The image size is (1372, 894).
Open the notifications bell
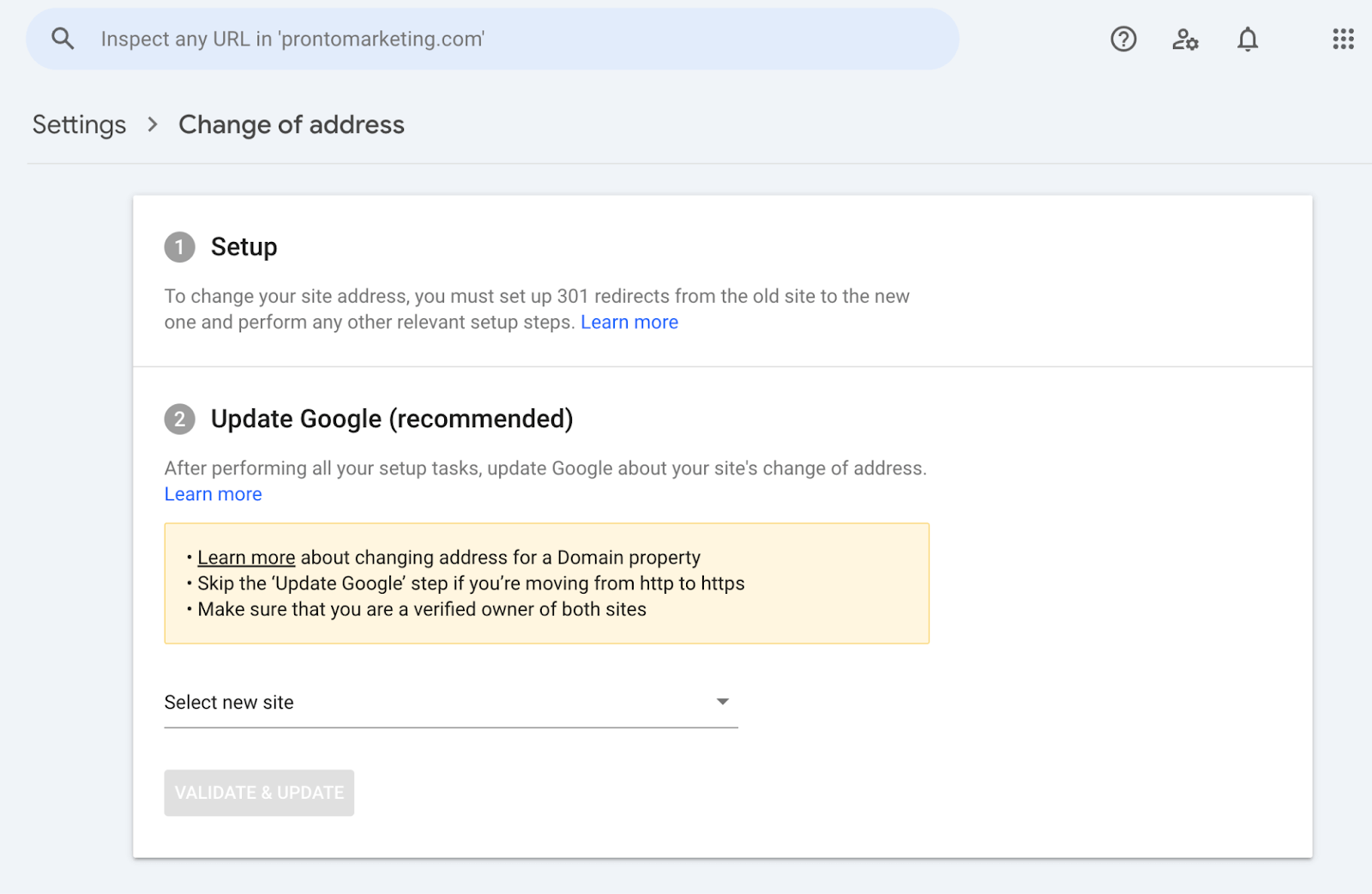[1248, 39]
